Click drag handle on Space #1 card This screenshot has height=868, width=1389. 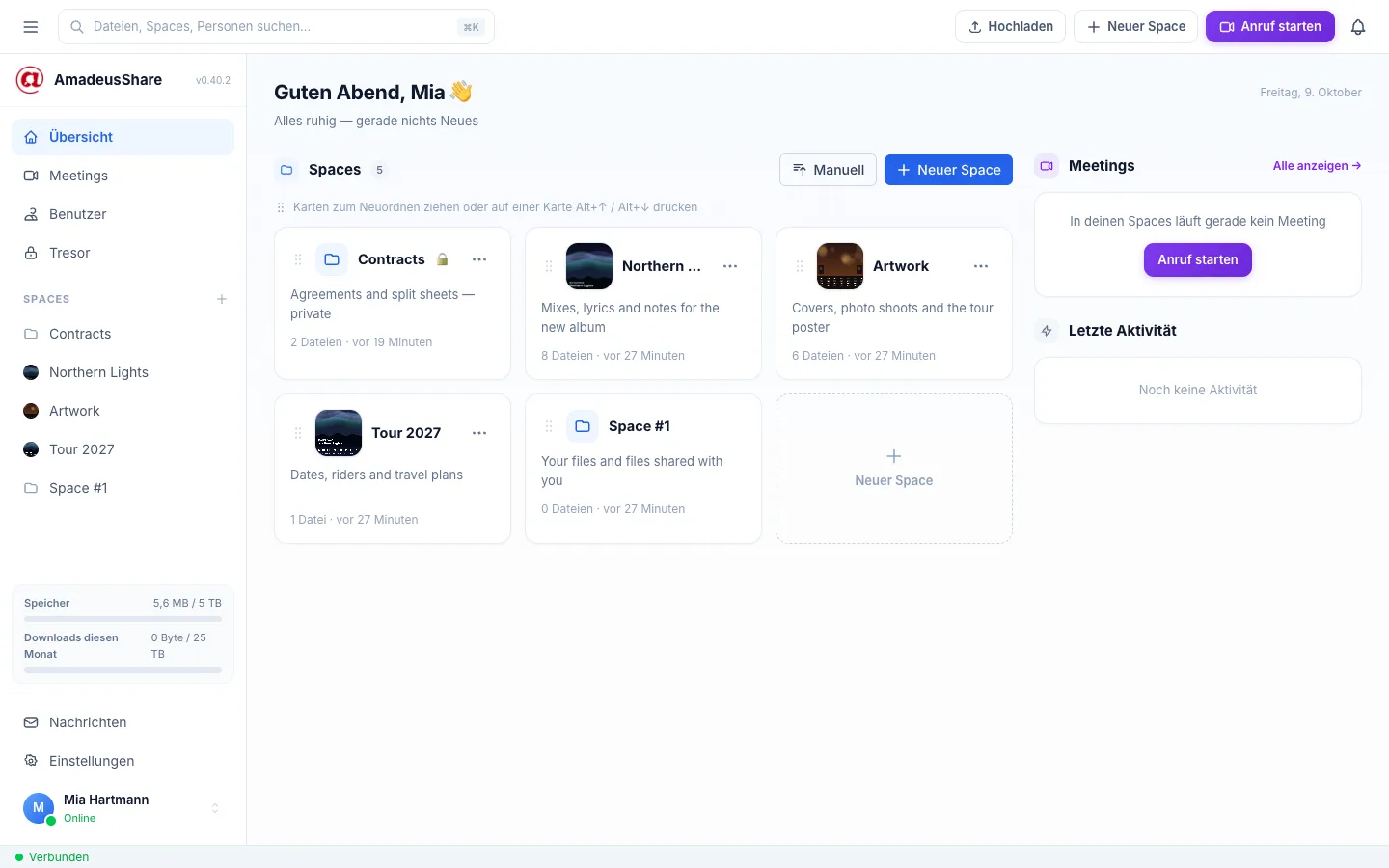pyautogui.click(x=549, y=426)
